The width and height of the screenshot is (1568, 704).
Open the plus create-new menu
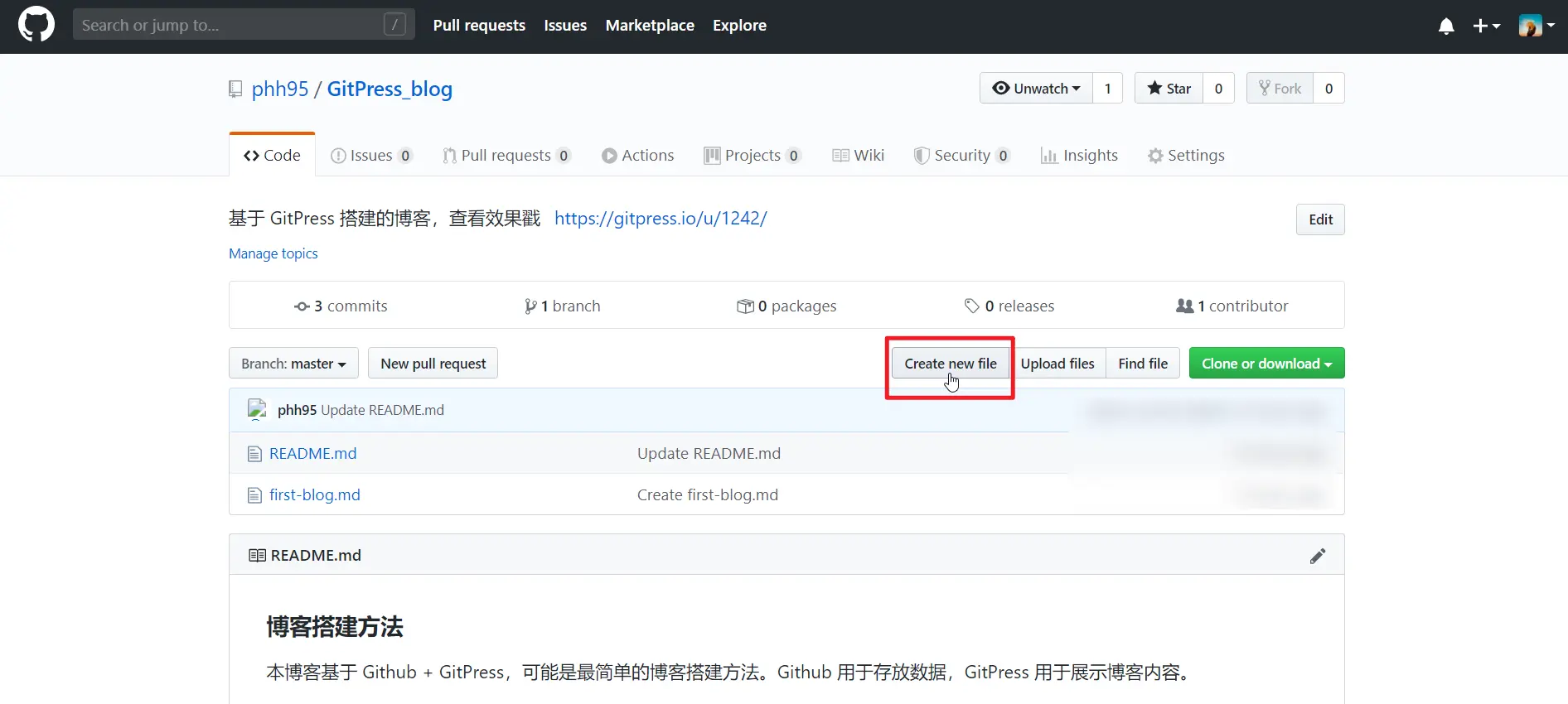[x=1487, y=27]
